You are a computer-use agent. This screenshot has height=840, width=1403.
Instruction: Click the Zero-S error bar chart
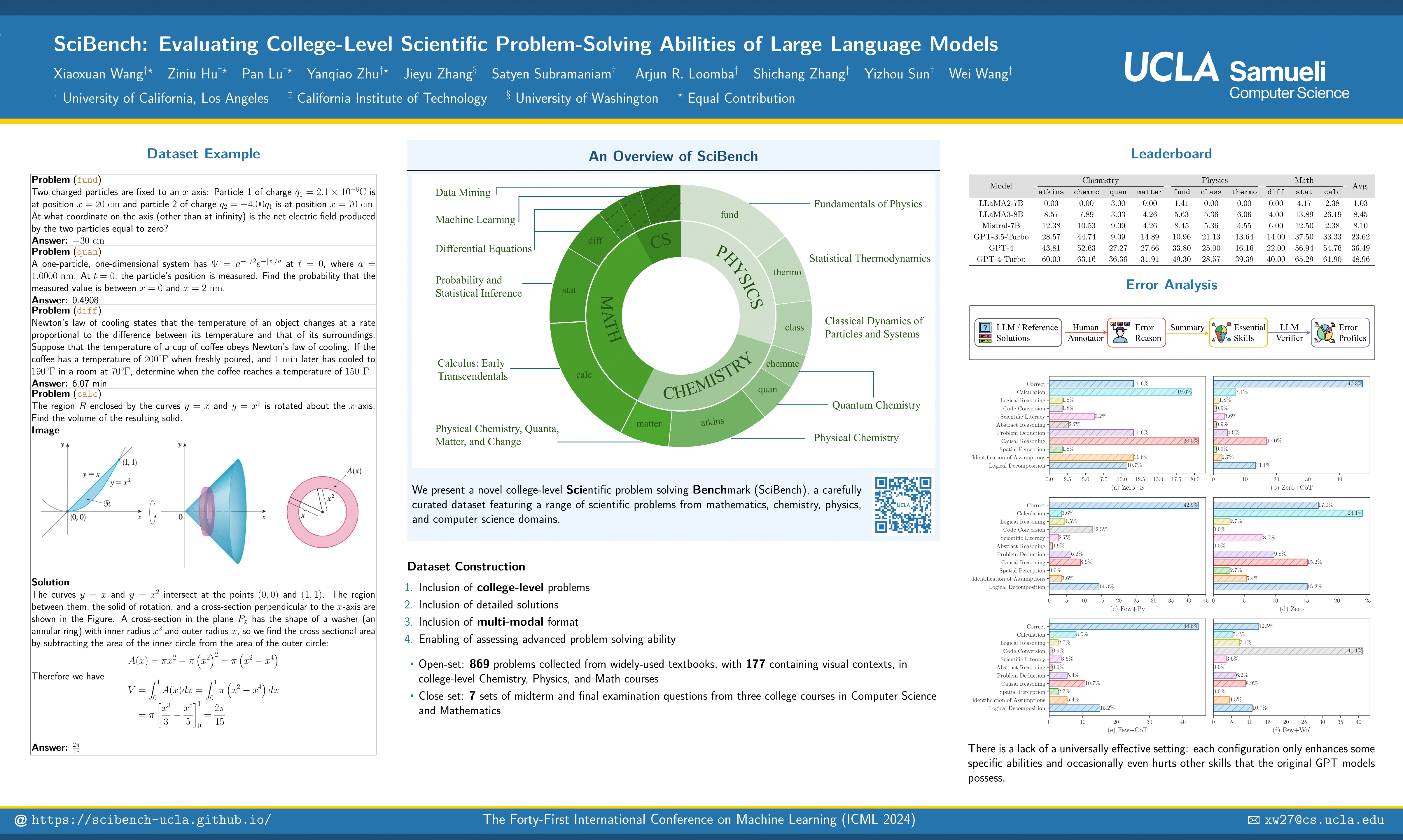[1127, 425]
